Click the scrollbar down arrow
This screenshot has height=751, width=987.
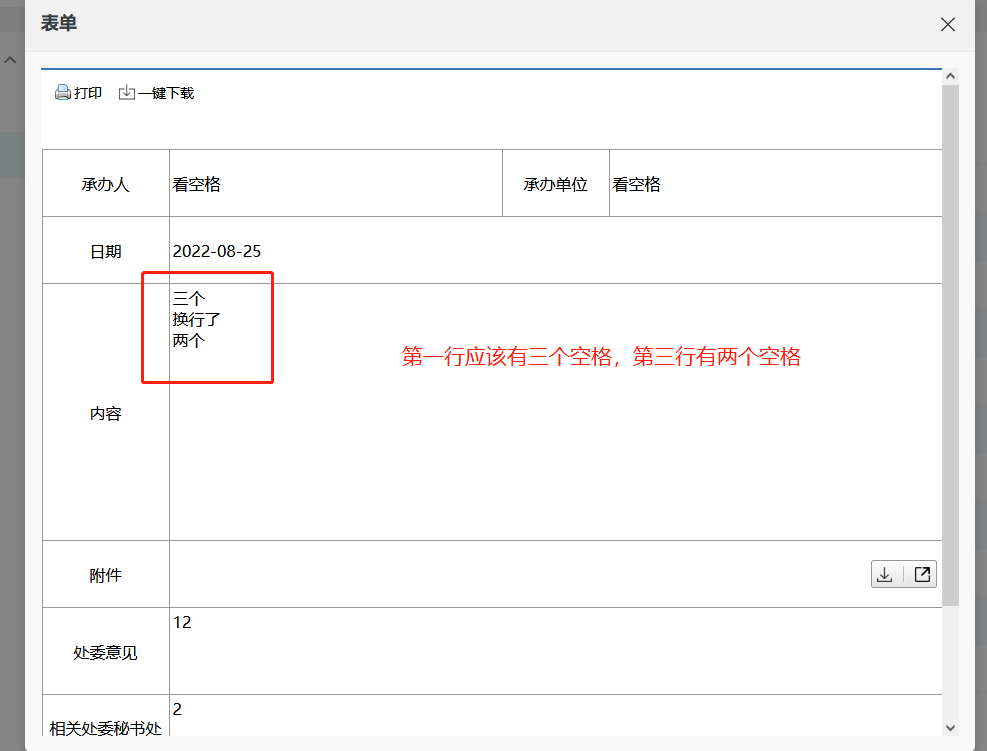point(950,728)
